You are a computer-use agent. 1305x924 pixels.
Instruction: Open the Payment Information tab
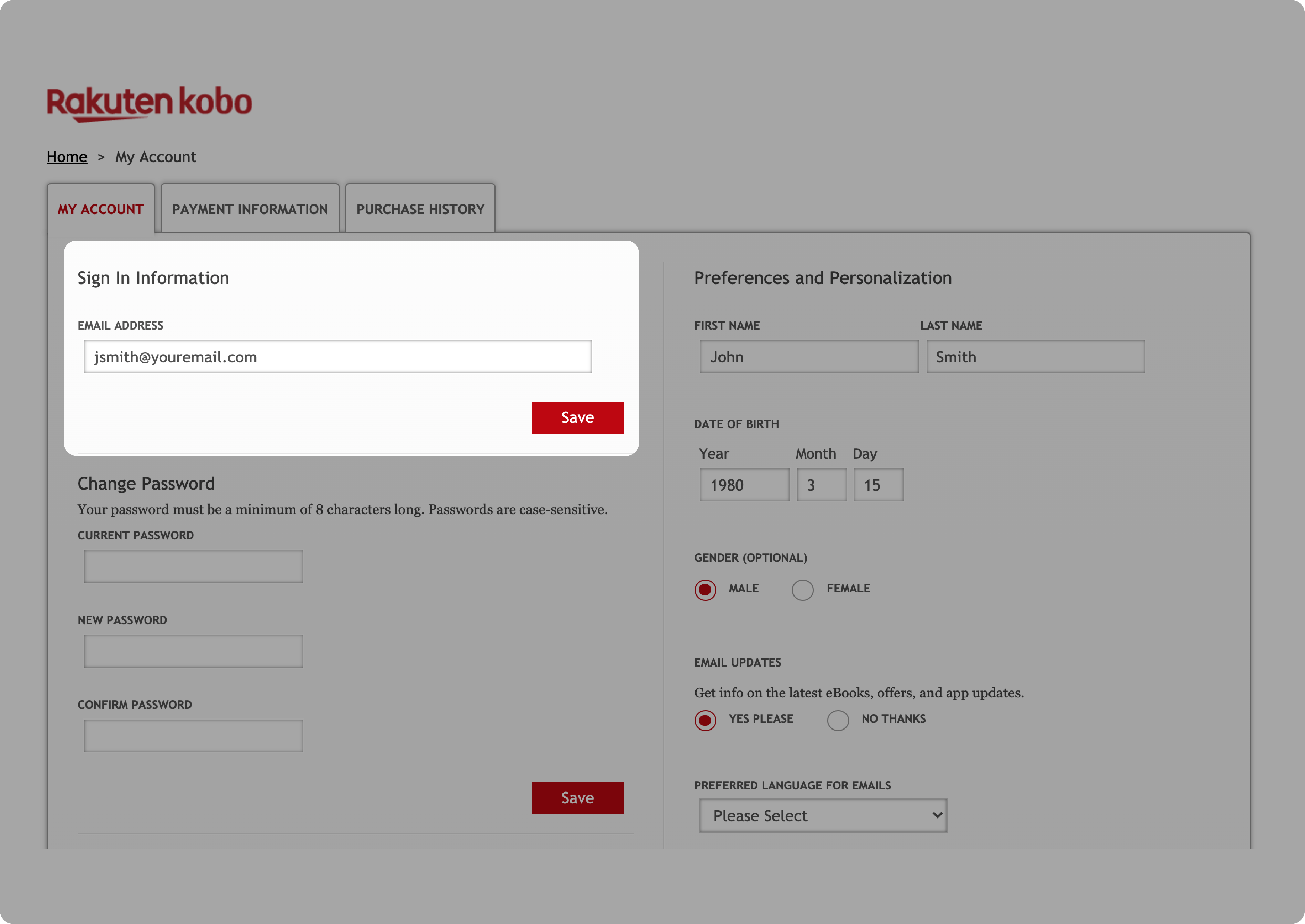point(250,209)
